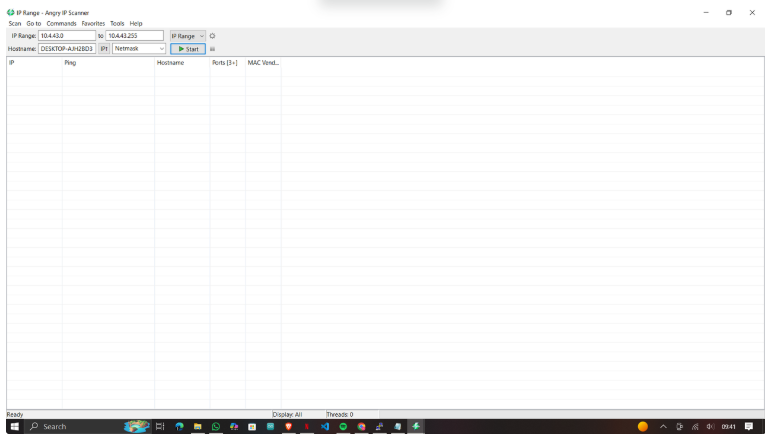This screenshot has height=438, width=774.
Task: Open the Wi-Fi network tray icon
Action: tap(695, 427)
